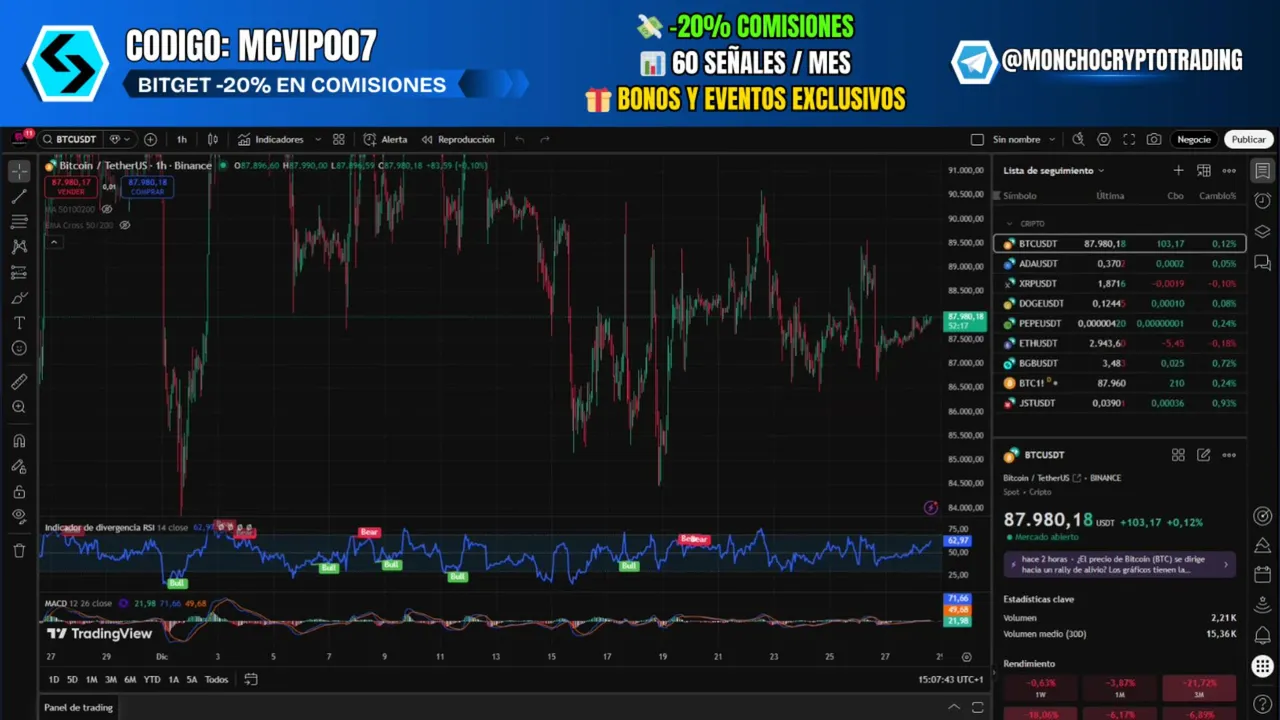
Task: Select the YTD time range
Action: pyautogui.click(x=152, y=680)
